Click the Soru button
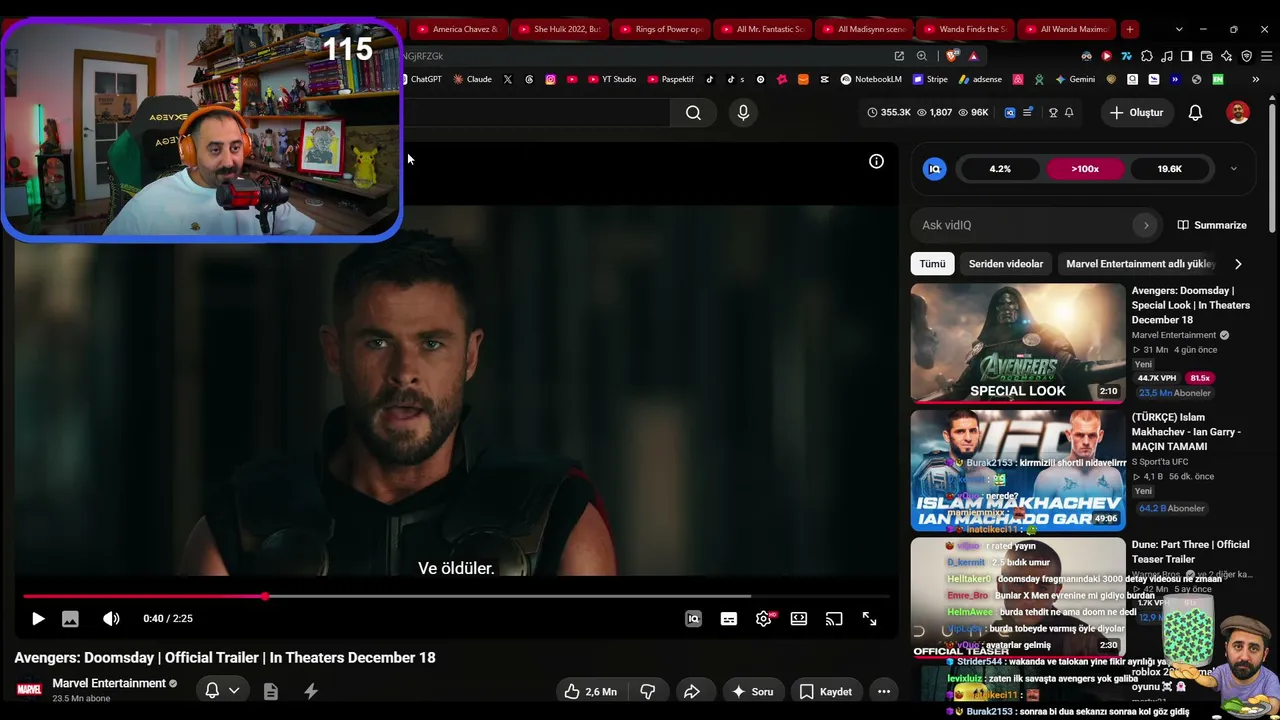Screen dimensions: 1280x720 coord(752,691)
